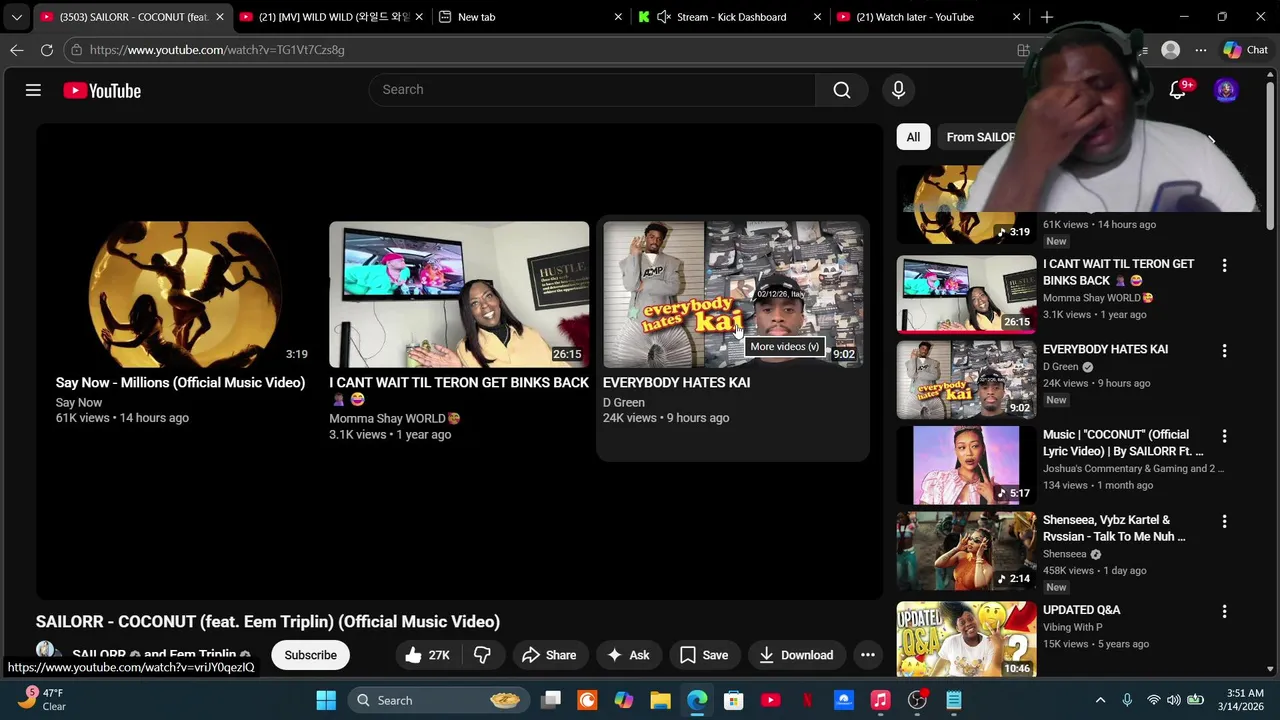Open the YouTube account avatar menu
Viewport: 1280px width, 720px height.
pos(1226,90)
